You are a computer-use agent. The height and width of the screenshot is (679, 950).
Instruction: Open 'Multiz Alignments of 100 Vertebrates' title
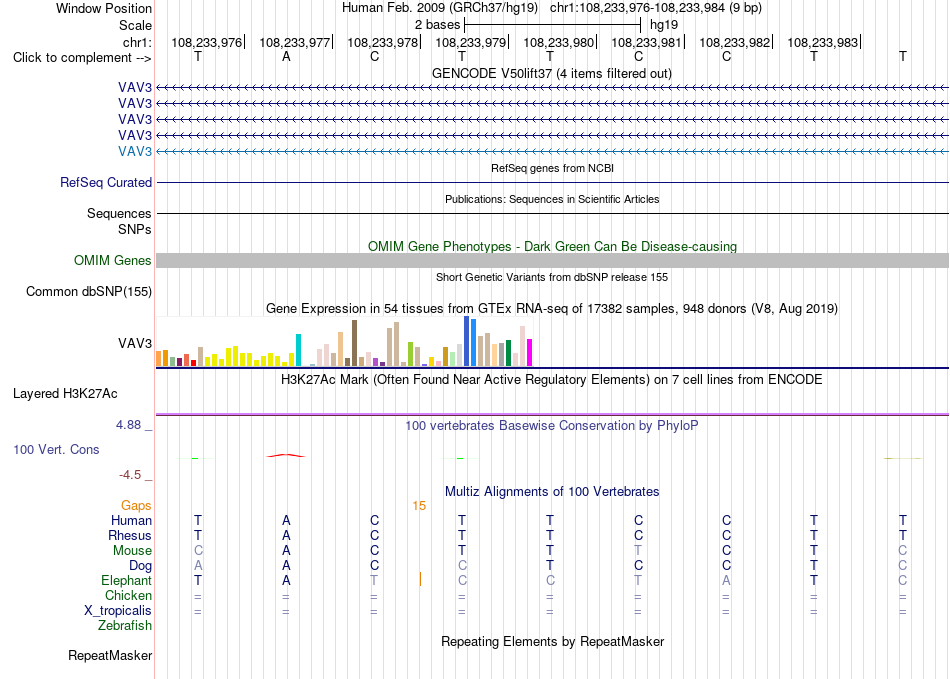coord(552,492)
